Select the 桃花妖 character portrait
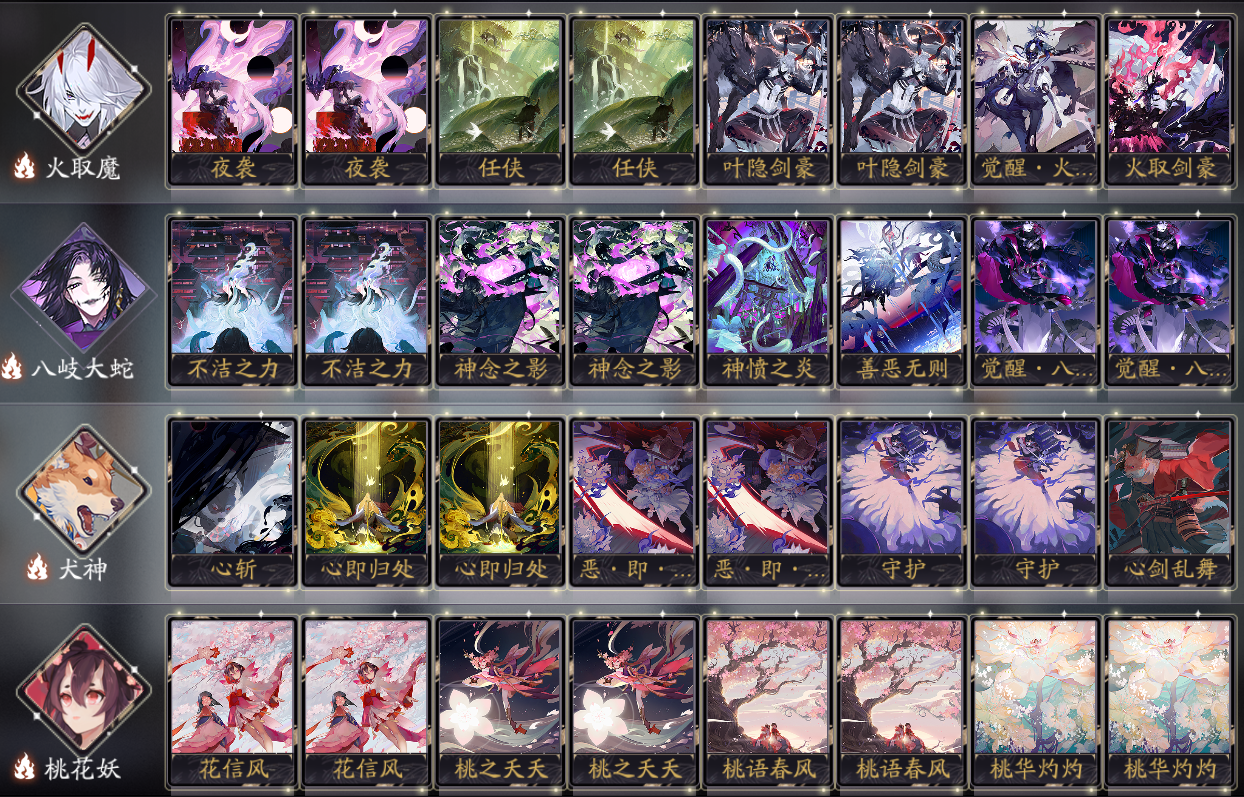Screen dimensions: 1244x797 click(83, 688)
